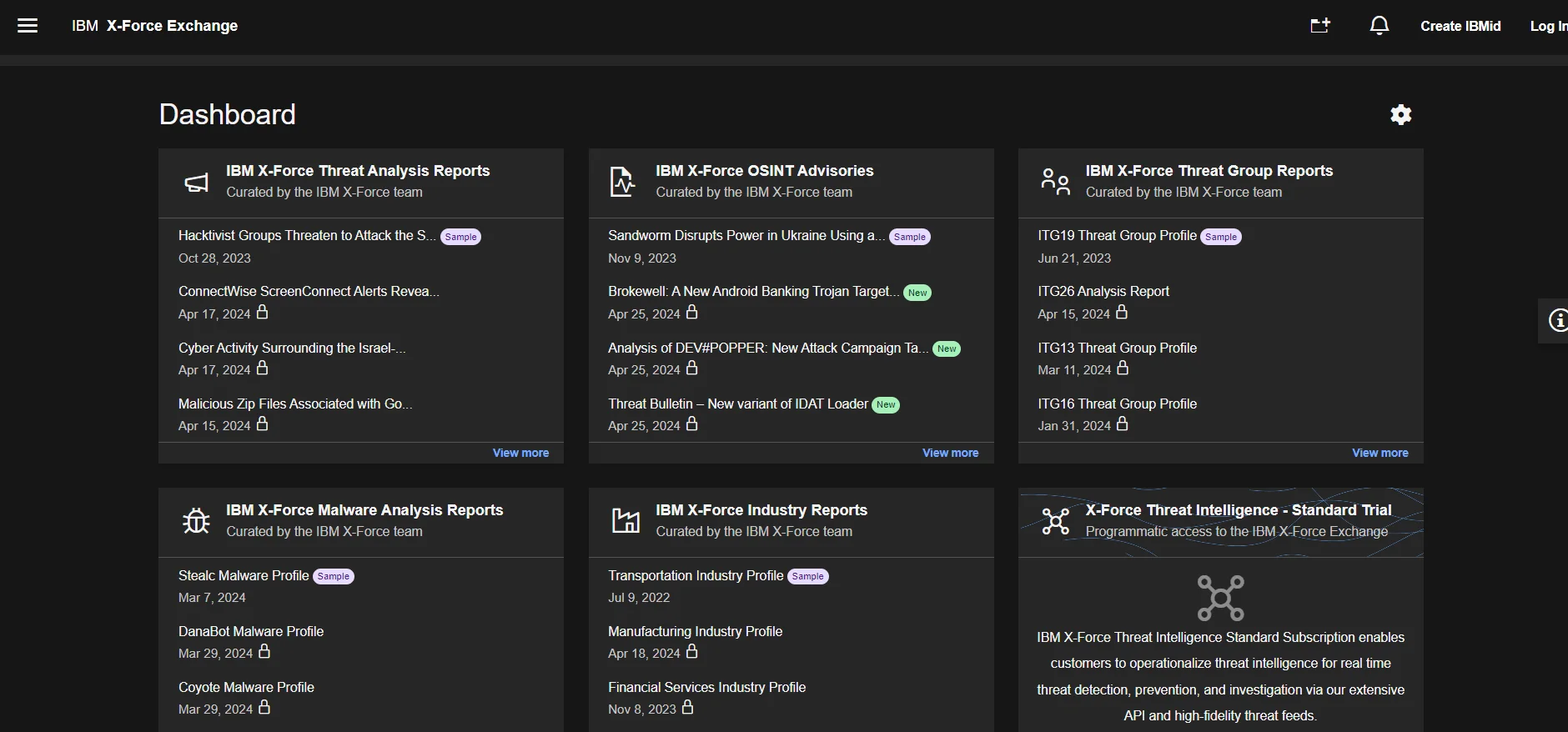Open ITG13 Threat Group Profile
Viewport: 1568px width, 732px height.
click(1117, 348)
